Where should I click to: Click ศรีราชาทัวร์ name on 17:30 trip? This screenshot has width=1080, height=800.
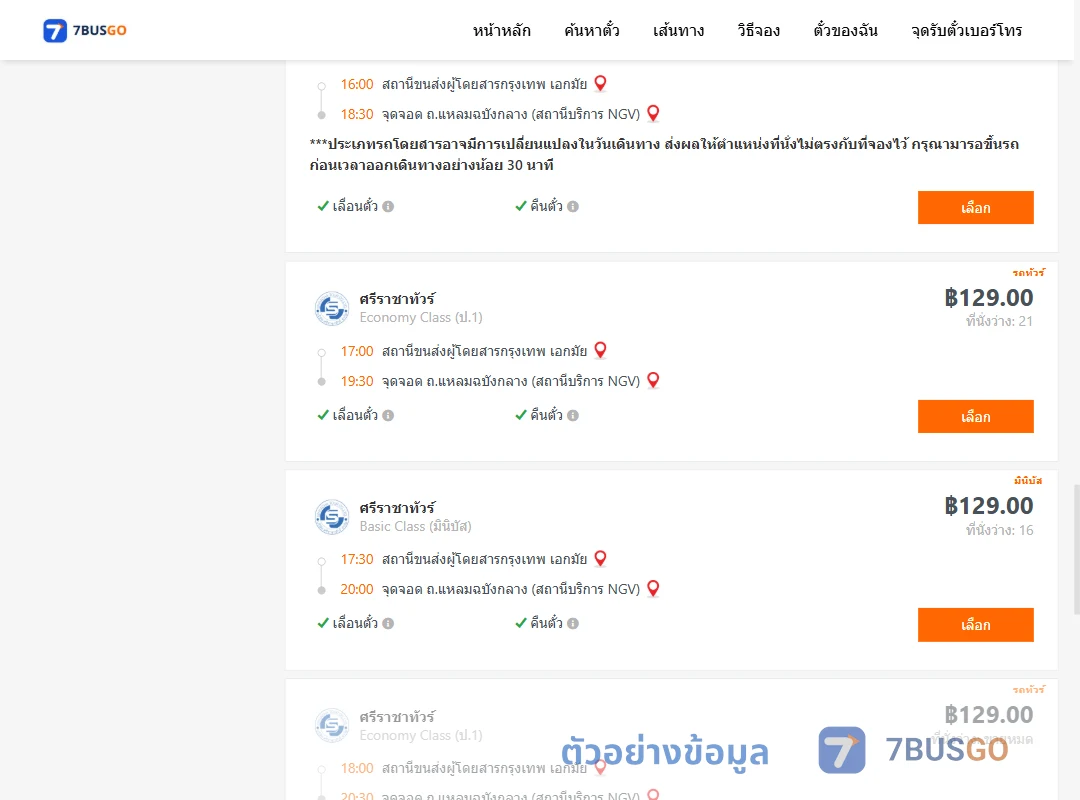pyautogui.click(x=397, y=507)
